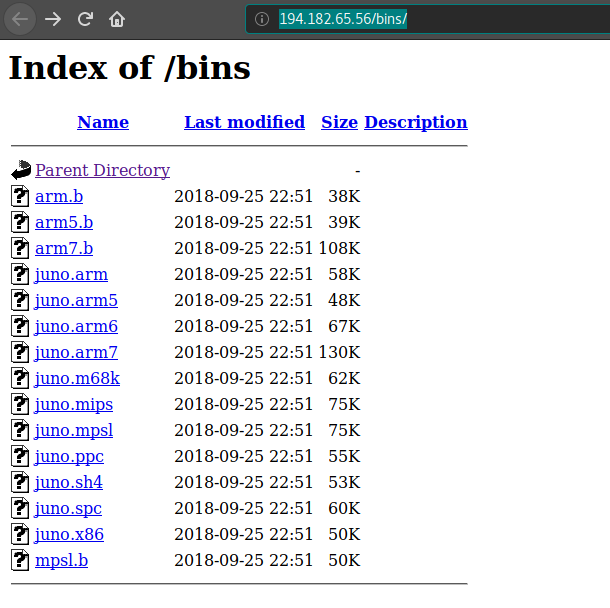Click the file icon next to juno.m68k
Screen dimensions: 610x608
[21, 378]
